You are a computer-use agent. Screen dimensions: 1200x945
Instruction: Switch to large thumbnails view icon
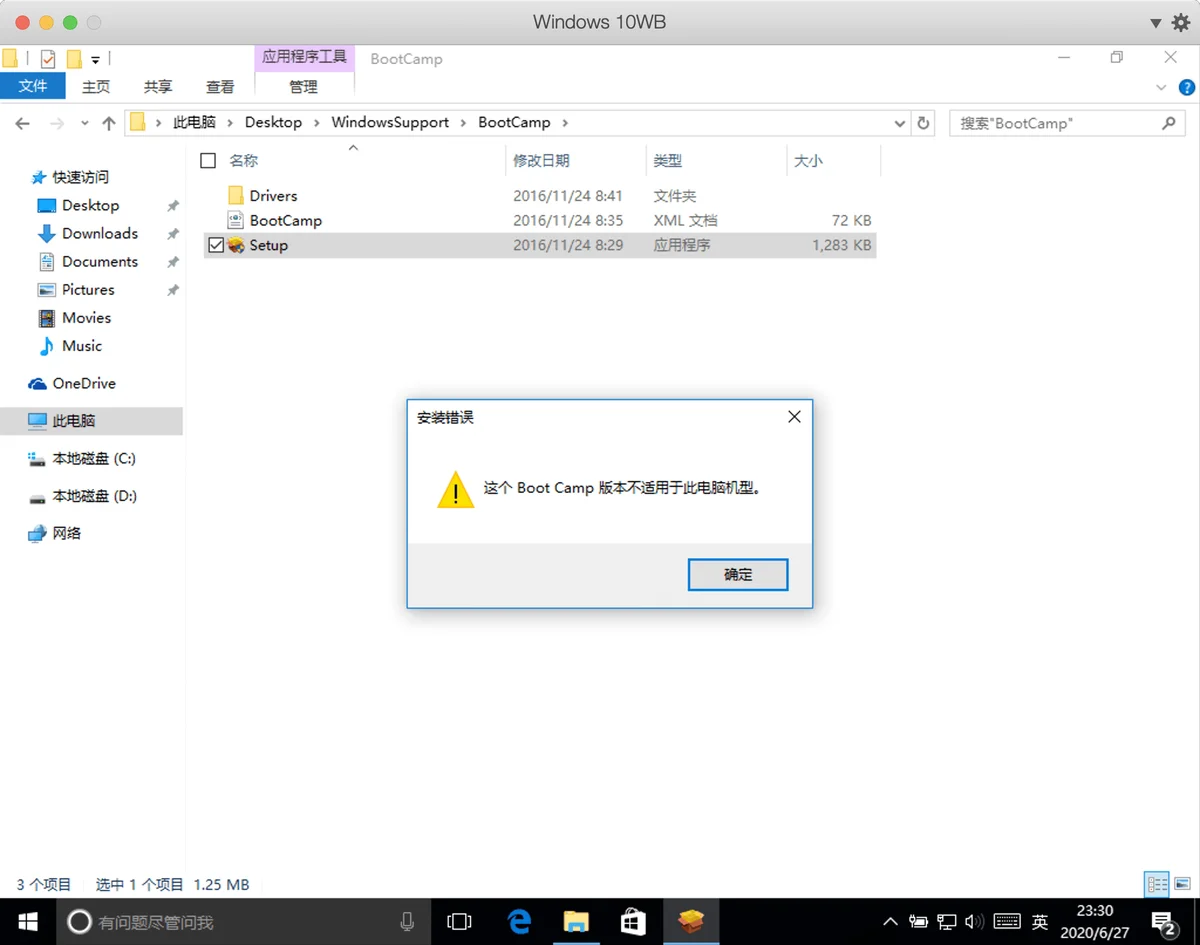(1182, 884)
